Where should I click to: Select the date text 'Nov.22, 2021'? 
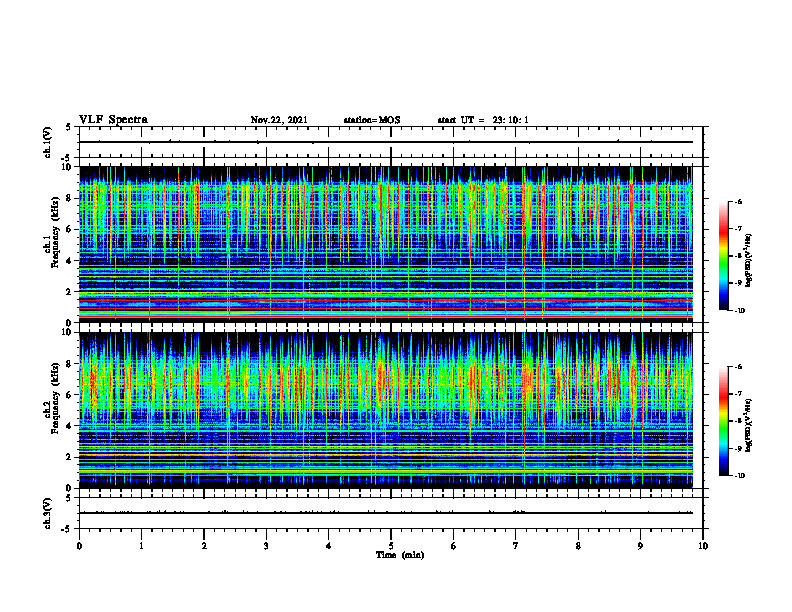[279, 120]
